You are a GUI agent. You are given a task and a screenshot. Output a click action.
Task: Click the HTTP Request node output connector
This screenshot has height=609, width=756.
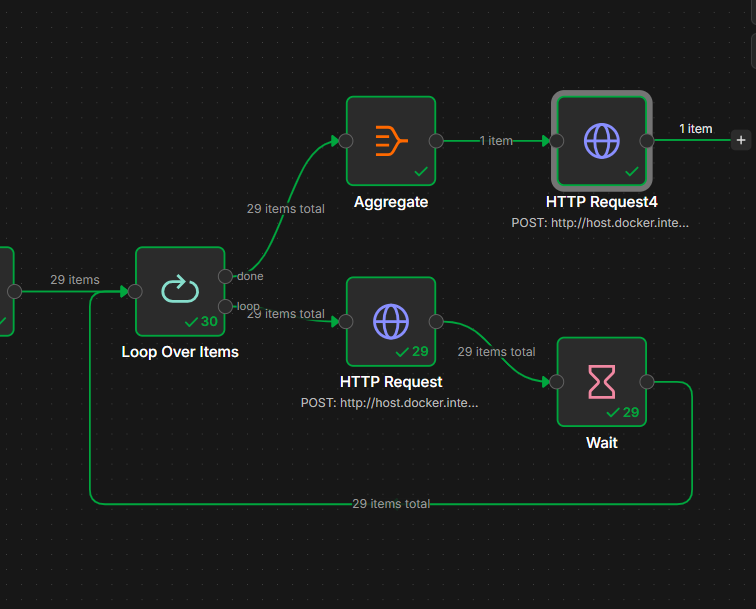436,322
